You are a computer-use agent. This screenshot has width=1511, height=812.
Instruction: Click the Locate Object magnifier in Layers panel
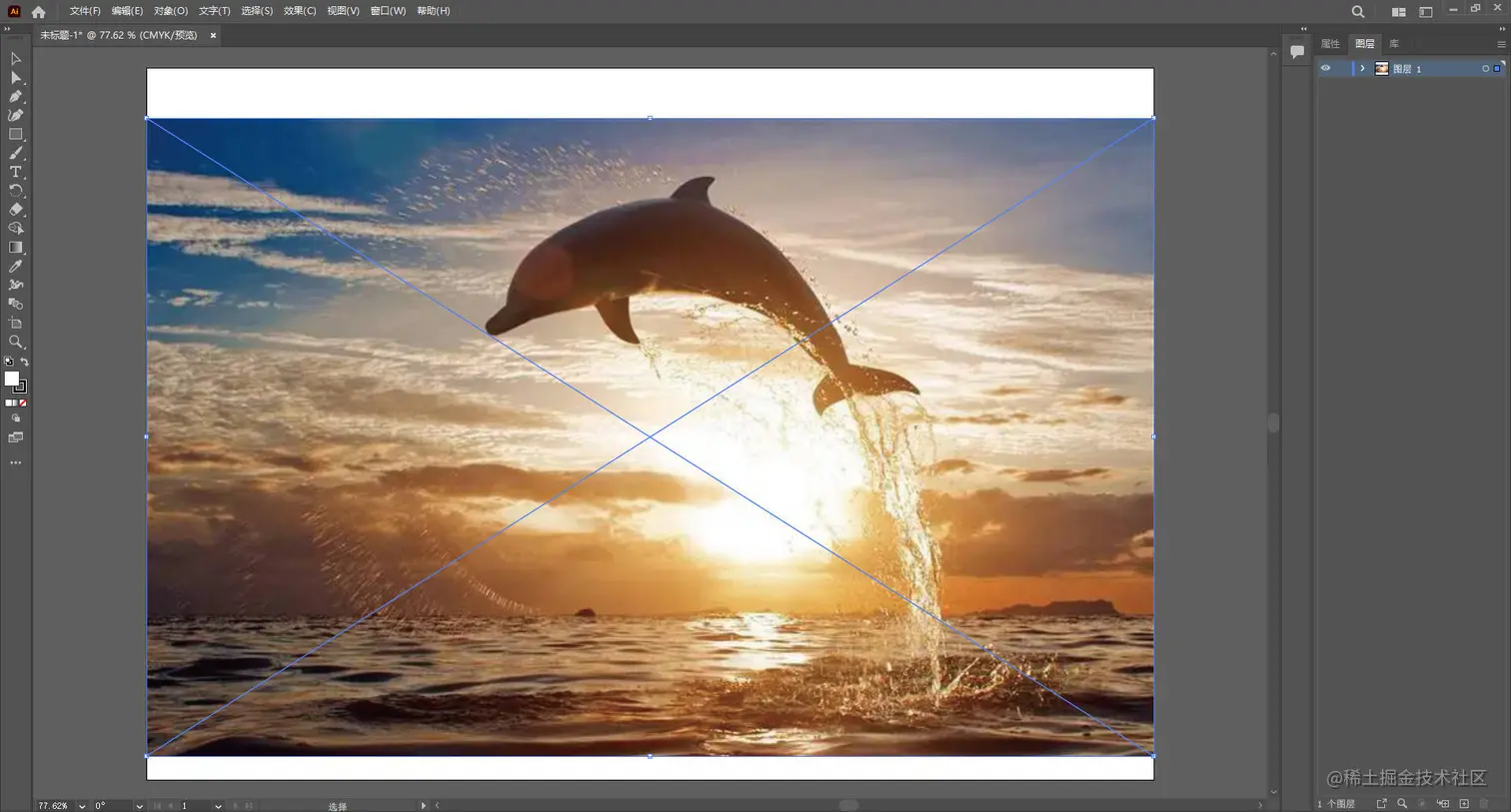click(1402, 804)
